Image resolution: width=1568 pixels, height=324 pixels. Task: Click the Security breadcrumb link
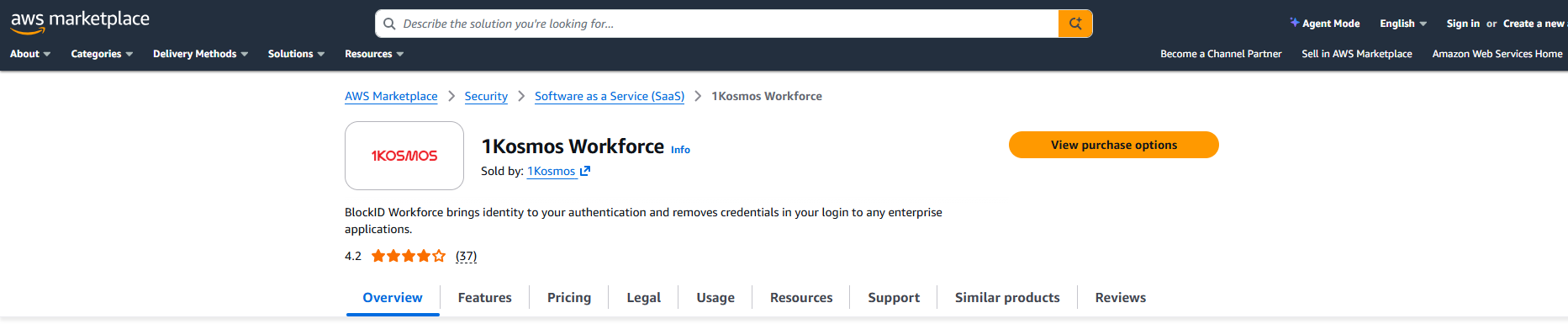click(486, 96)
